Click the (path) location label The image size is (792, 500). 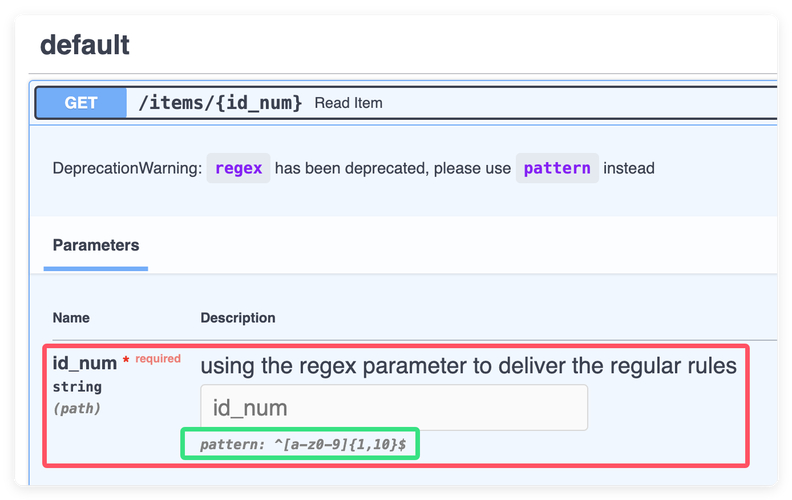point(77,408)
